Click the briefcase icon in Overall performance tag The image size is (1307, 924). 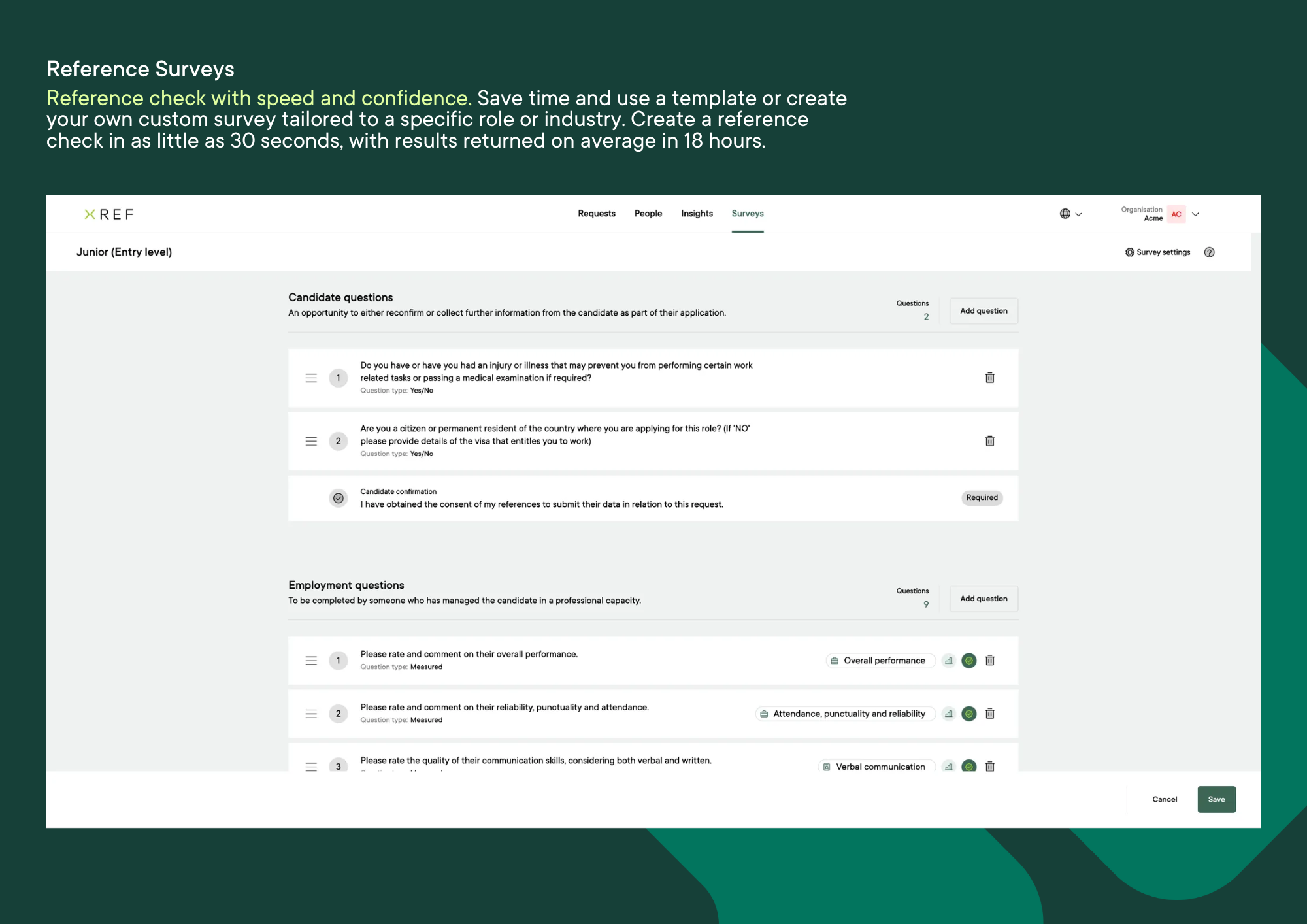(835, 661)
